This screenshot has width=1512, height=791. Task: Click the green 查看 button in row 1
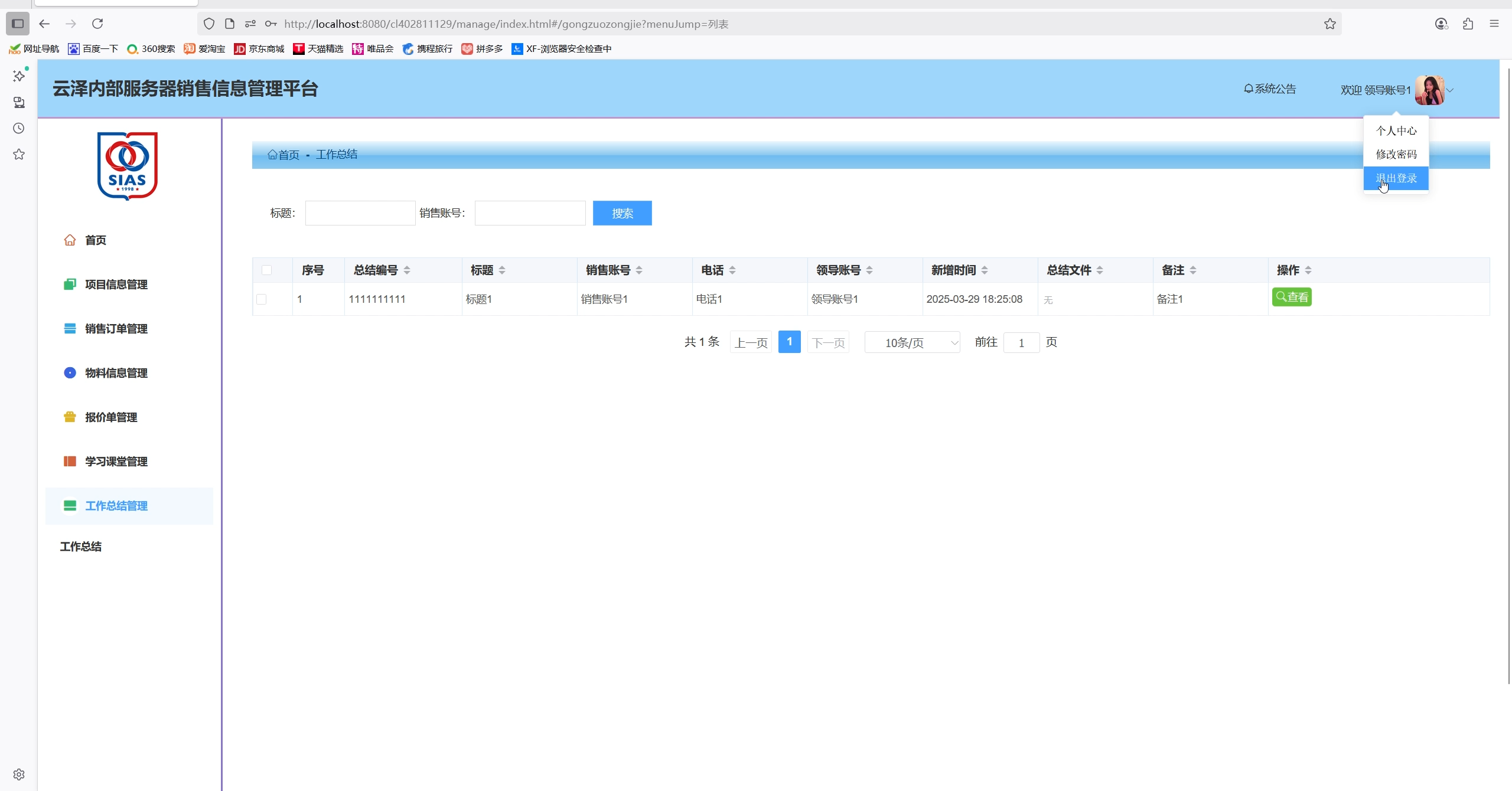[x=1292, y=297]
